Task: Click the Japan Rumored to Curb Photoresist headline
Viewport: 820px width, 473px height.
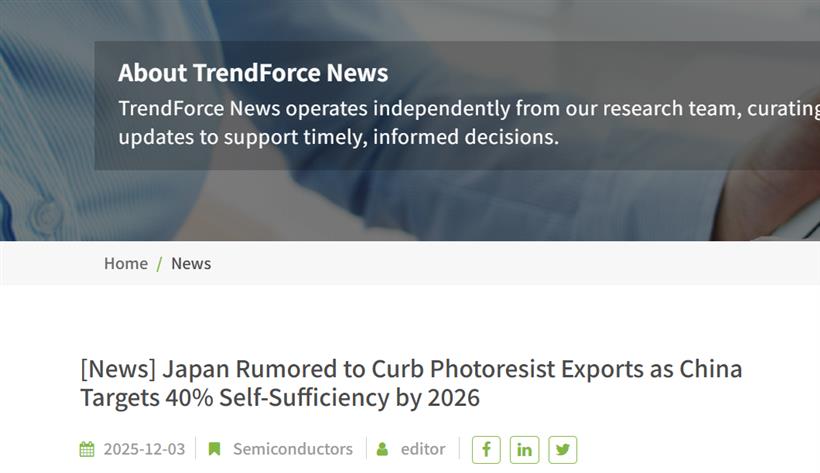Action: (411, 383)
